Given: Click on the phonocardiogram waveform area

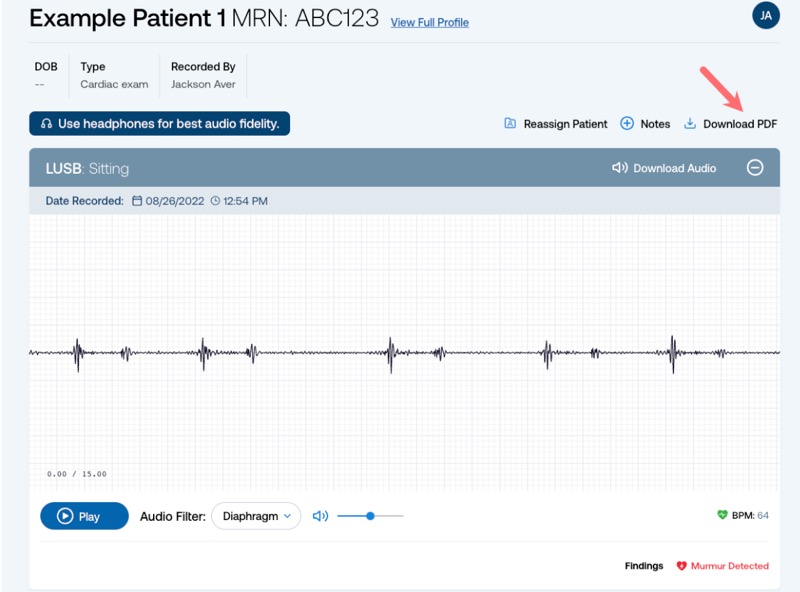Looking at the screenshot, I should (x=404, y=352).
